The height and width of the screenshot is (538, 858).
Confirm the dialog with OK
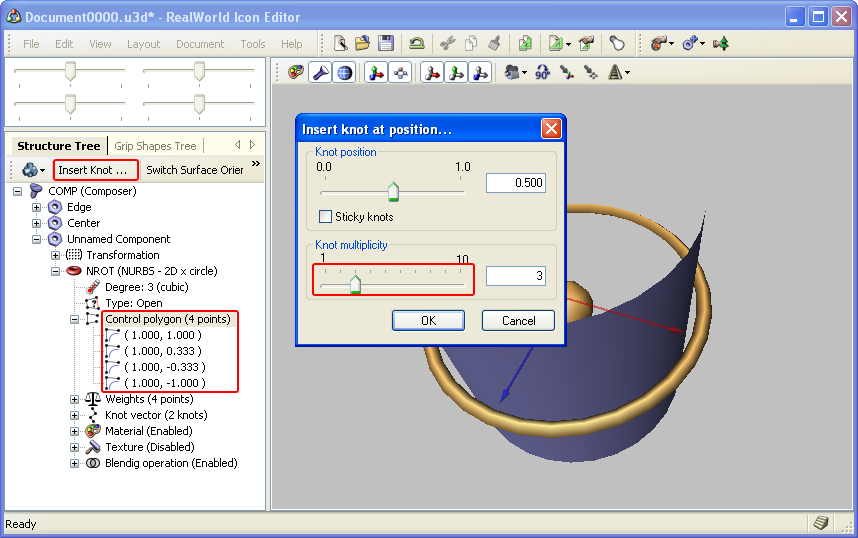(x=428, y=321)
